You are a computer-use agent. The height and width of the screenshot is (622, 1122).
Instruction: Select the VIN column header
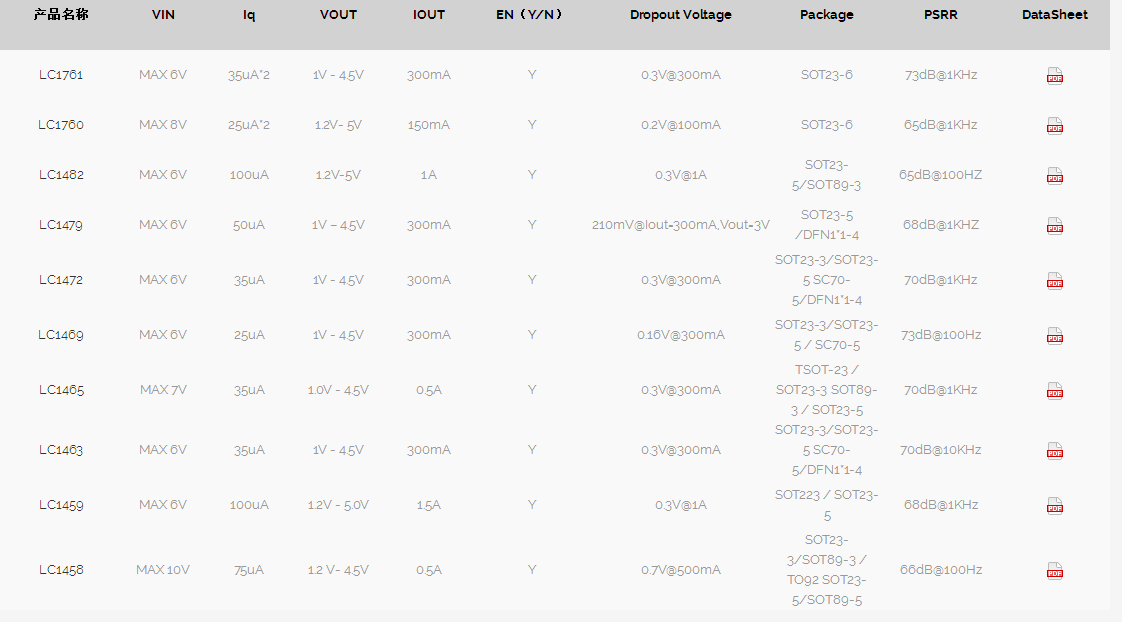[x=163, y=14]
